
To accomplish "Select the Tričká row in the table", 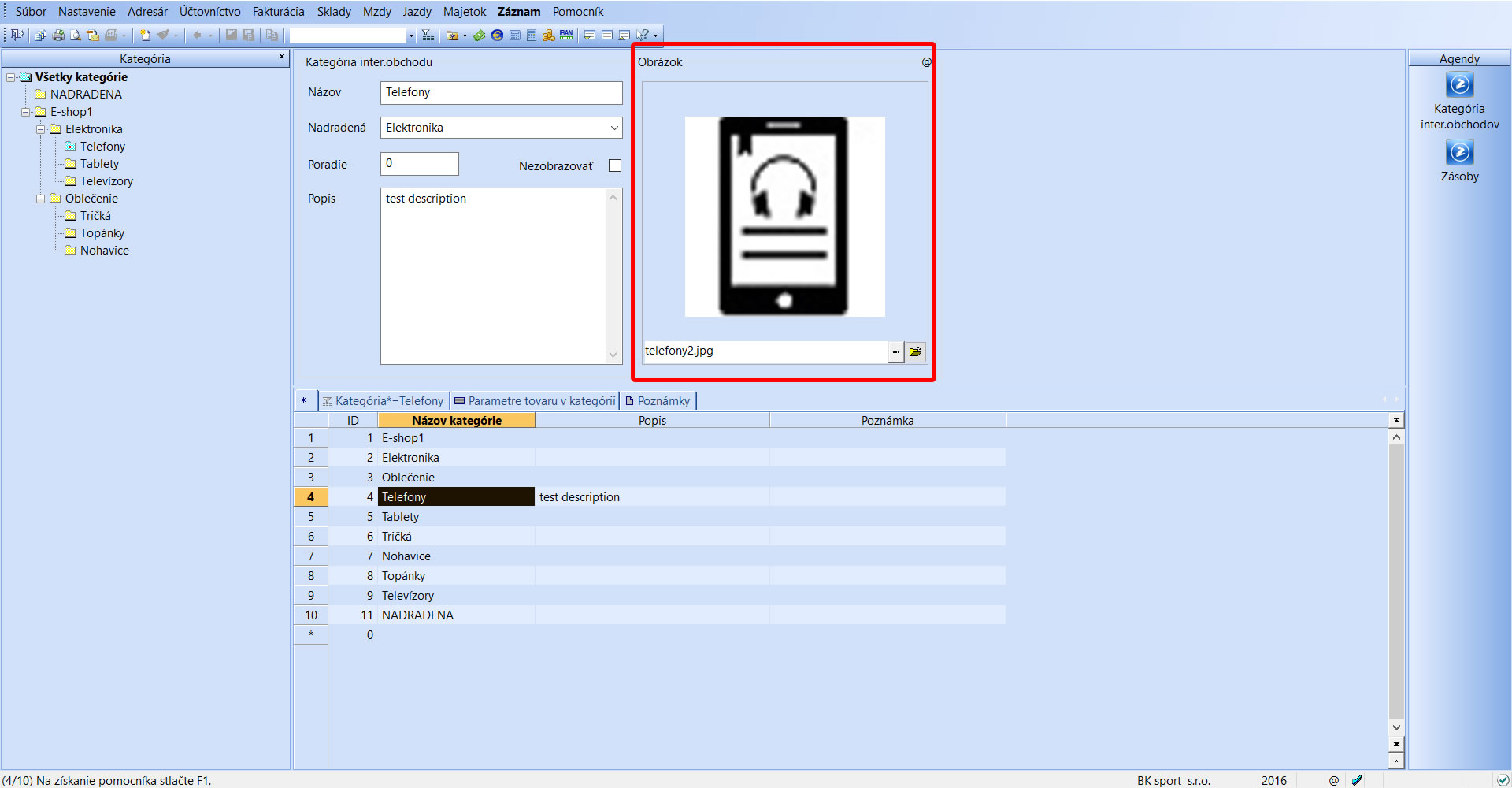I will pyautogui.click(x=650, y=537).
